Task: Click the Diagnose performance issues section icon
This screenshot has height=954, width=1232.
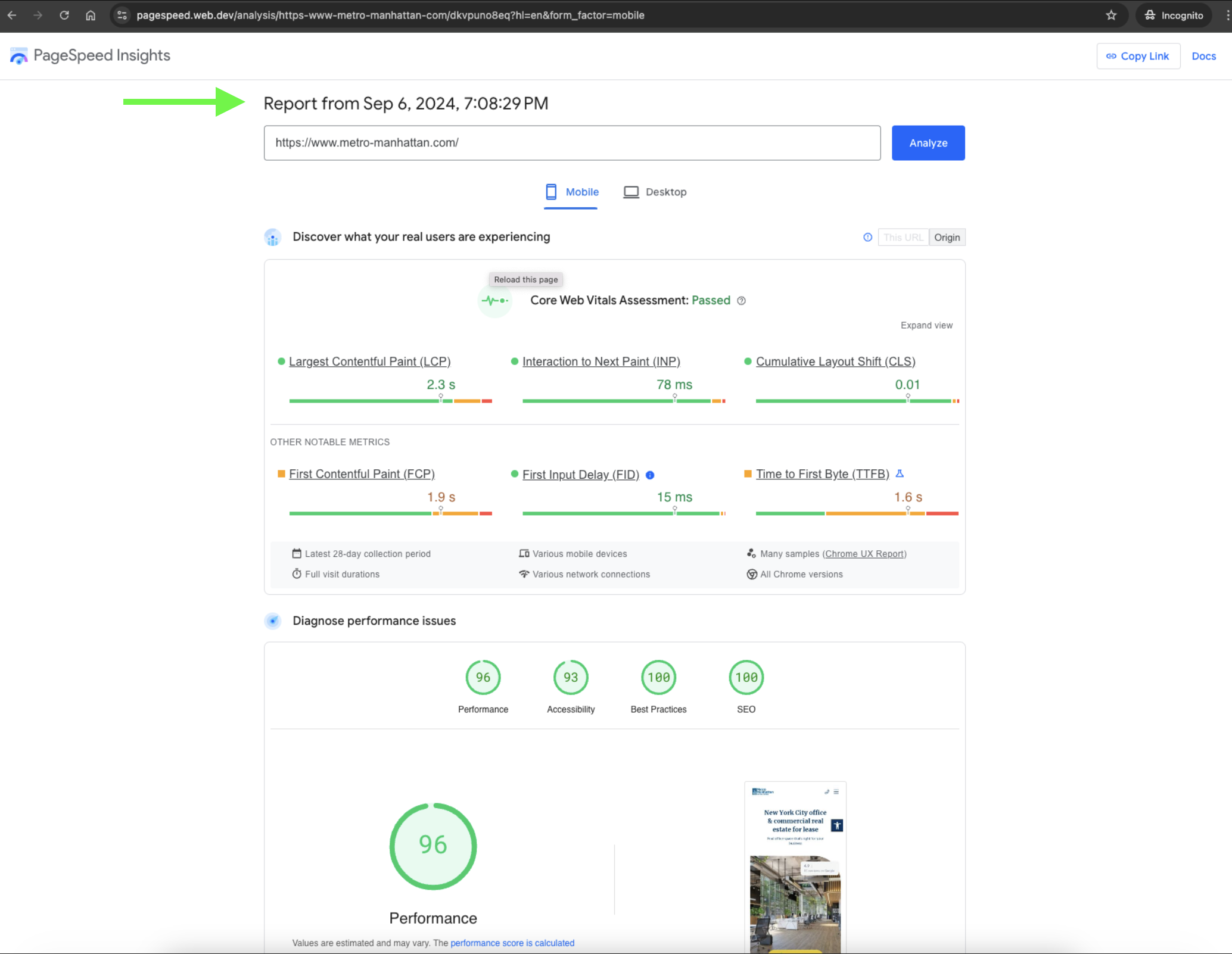Action: click(273, 621)
